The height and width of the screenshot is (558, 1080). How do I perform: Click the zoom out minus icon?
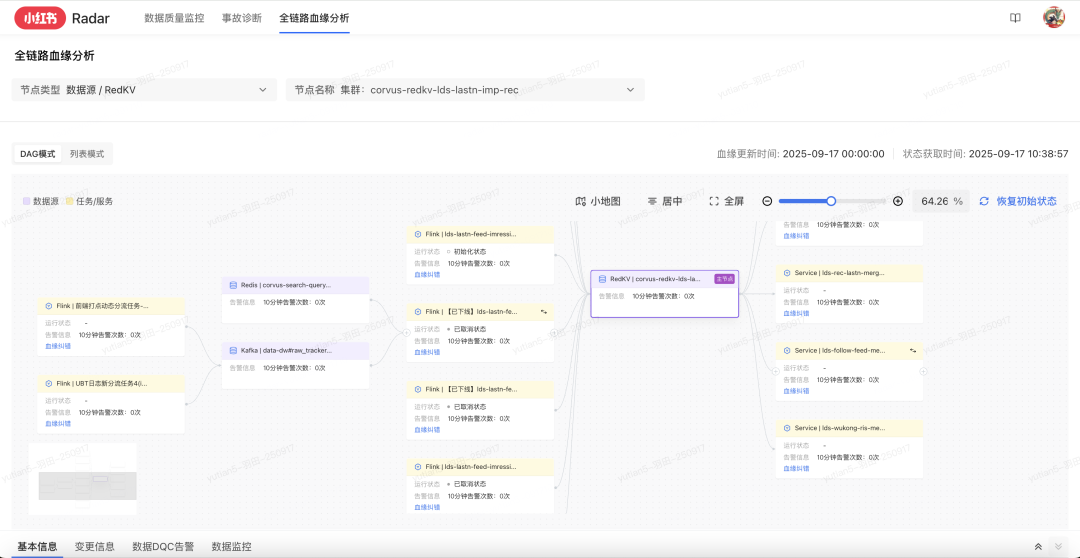point(767,201)
